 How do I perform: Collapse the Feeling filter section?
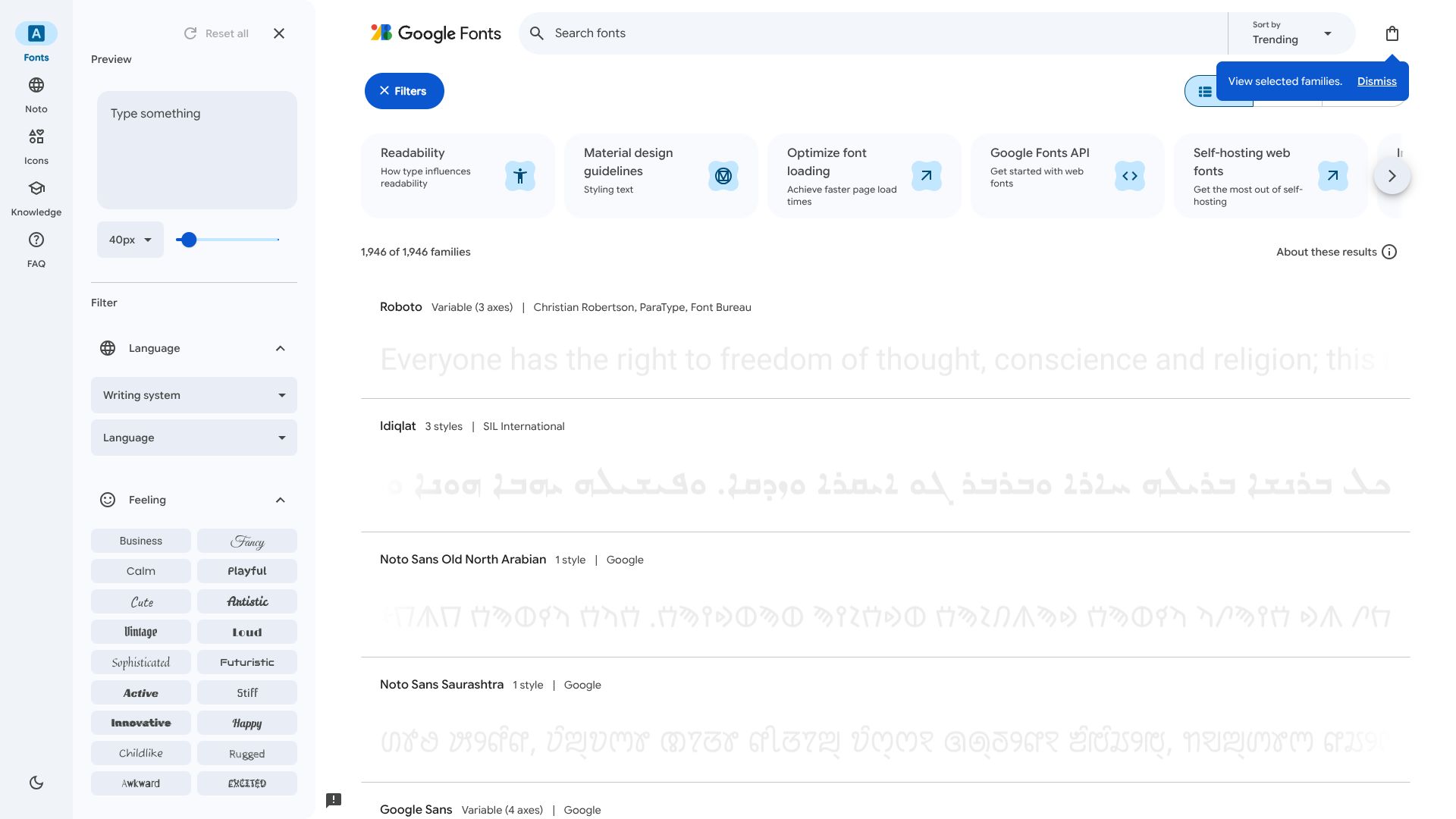tap(281, 500)
